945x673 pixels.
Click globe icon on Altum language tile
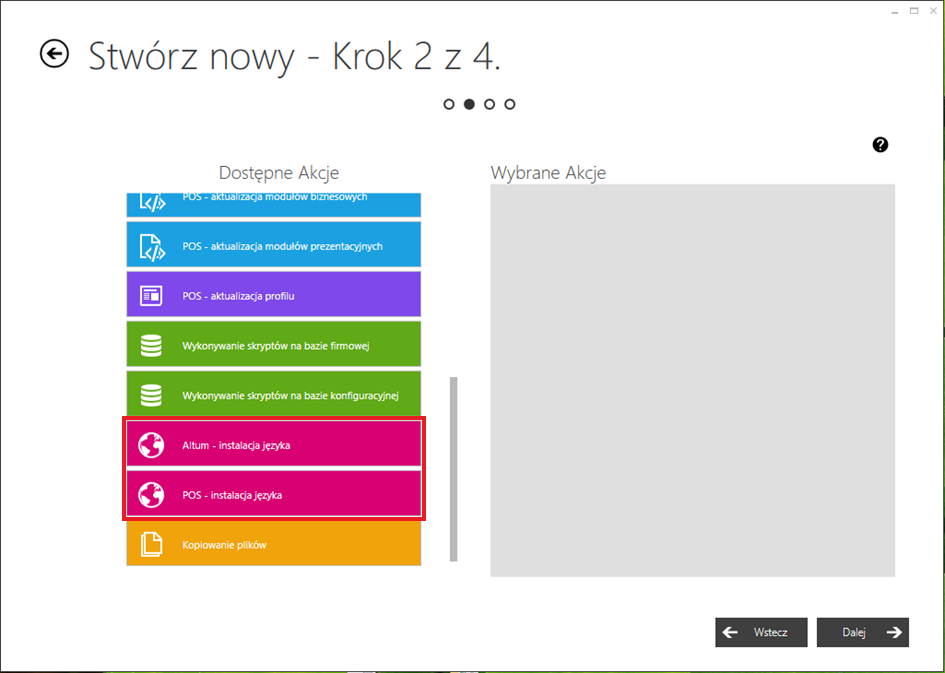click(x=151, y=445)
